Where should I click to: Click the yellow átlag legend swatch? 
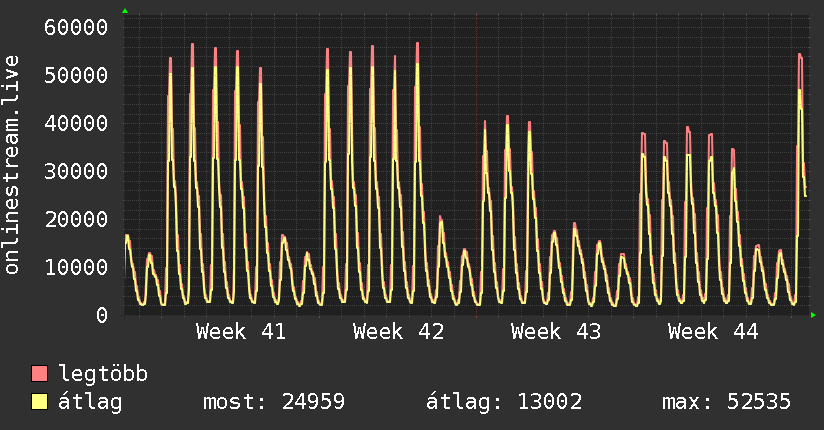39,401
